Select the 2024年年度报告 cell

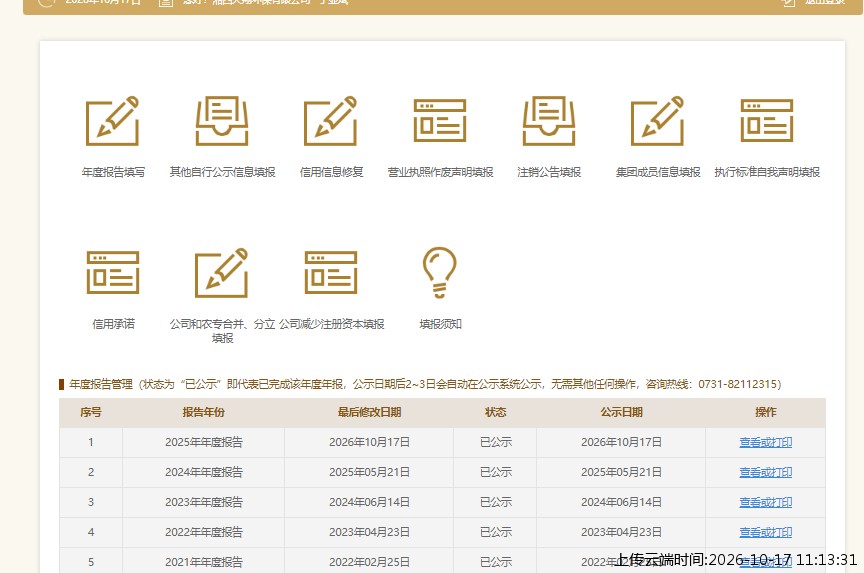(203, 472)
